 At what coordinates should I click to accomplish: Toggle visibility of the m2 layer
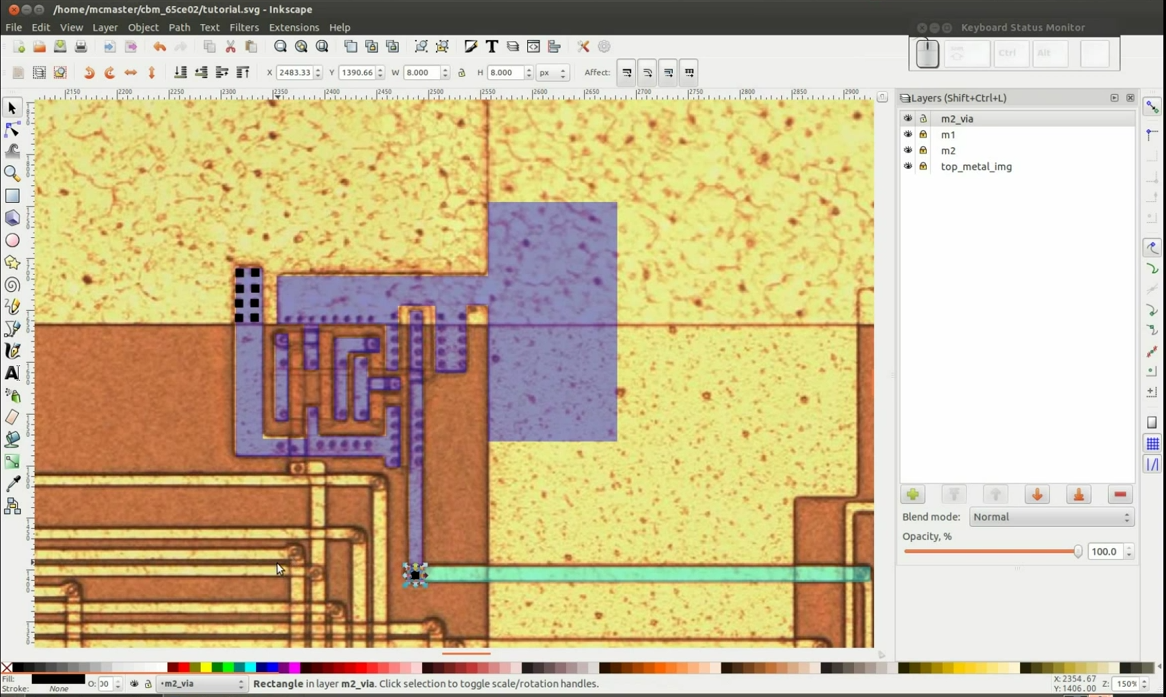[908, 151]
